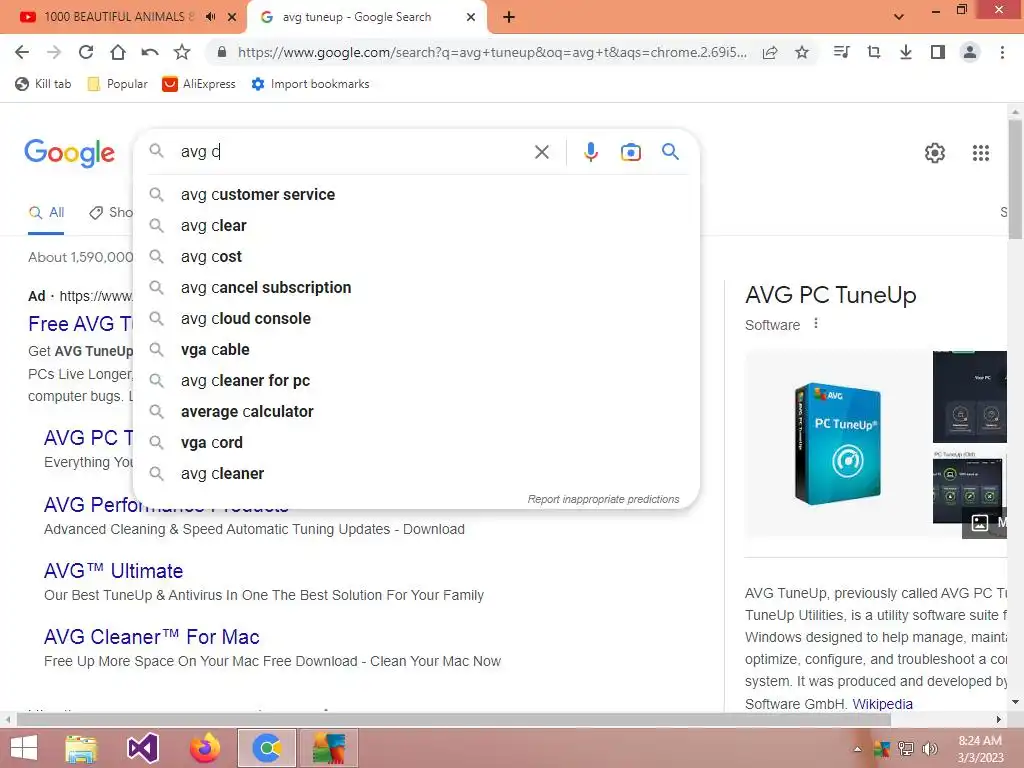
Task: Choose suggestion avg cost
Action: (416, 257)
